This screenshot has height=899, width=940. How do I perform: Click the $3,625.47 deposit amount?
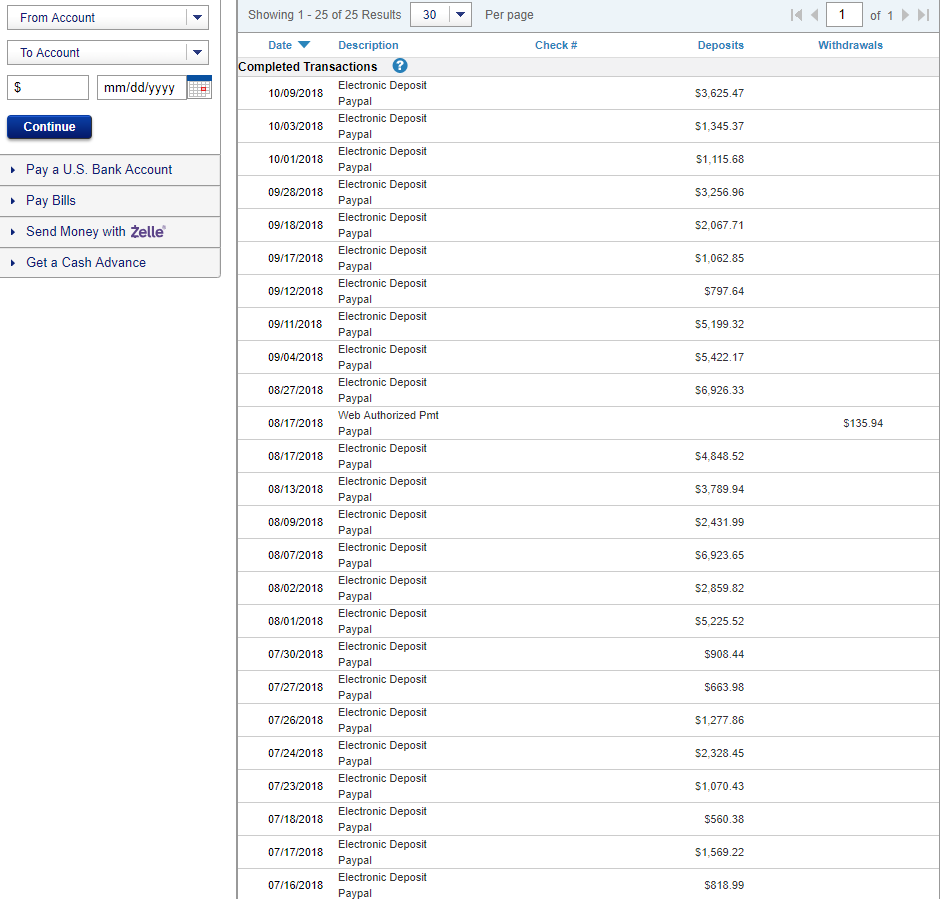coord(719,93)
